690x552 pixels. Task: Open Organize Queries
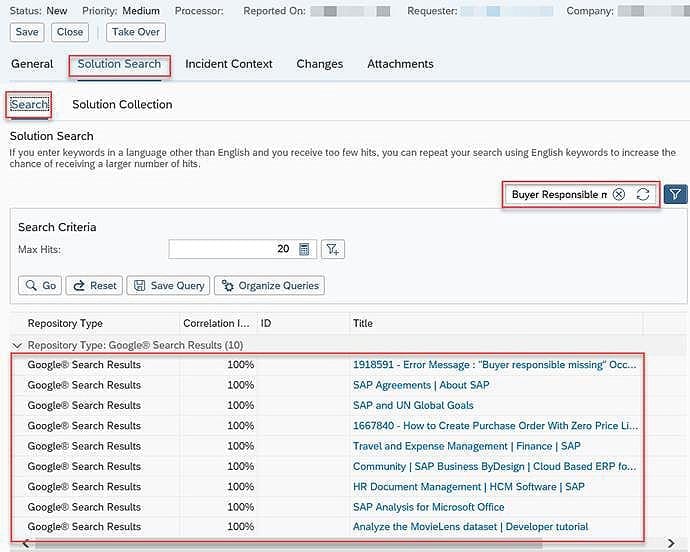(x=269, y=285)
